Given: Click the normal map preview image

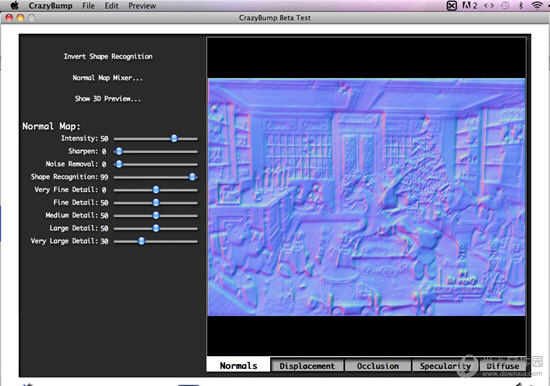Looking at the screenshot, I should (367, 197).
